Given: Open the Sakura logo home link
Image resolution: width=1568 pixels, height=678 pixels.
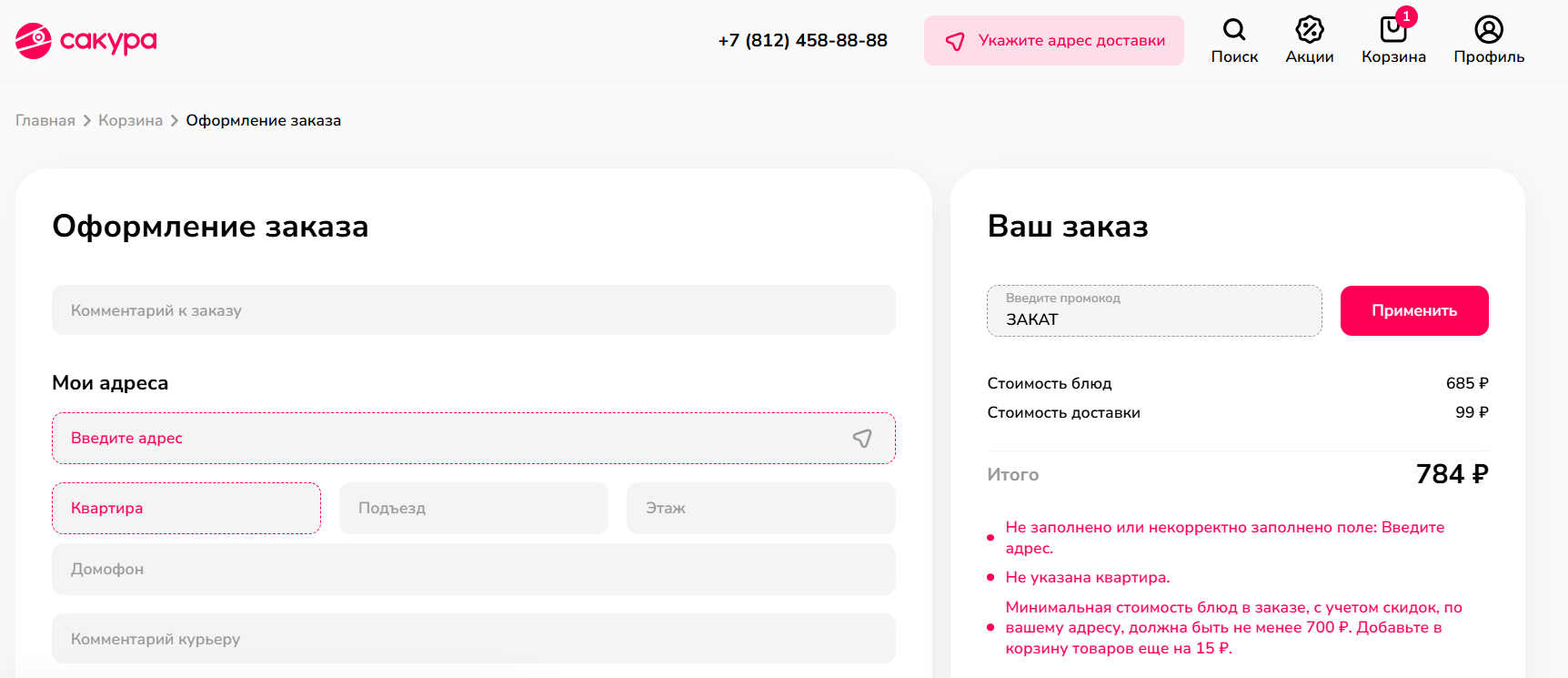Looking at the screenshot, I should click(x=86, y=41).
